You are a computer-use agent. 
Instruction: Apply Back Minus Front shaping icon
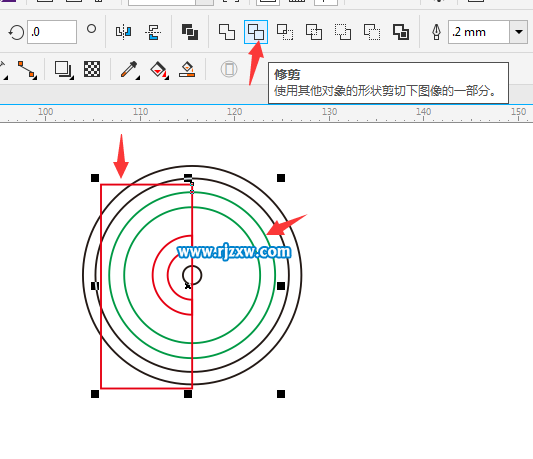372,32
